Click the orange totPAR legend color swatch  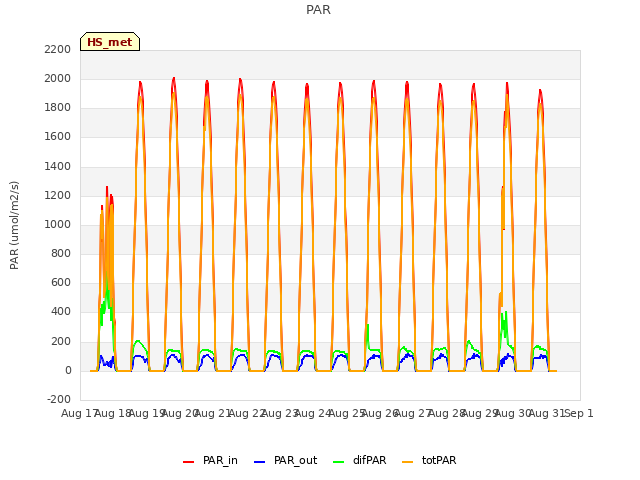click(x=408, y=462)
